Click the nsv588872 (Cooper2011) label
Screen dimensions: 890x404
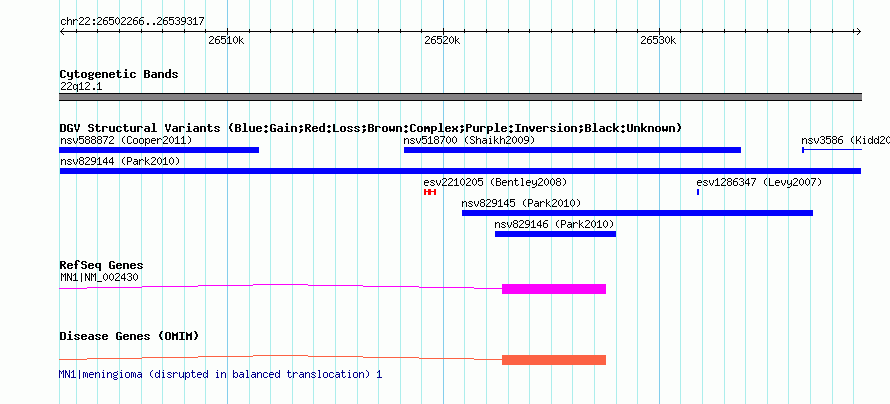pyautogui.click(x=125, y=140)
